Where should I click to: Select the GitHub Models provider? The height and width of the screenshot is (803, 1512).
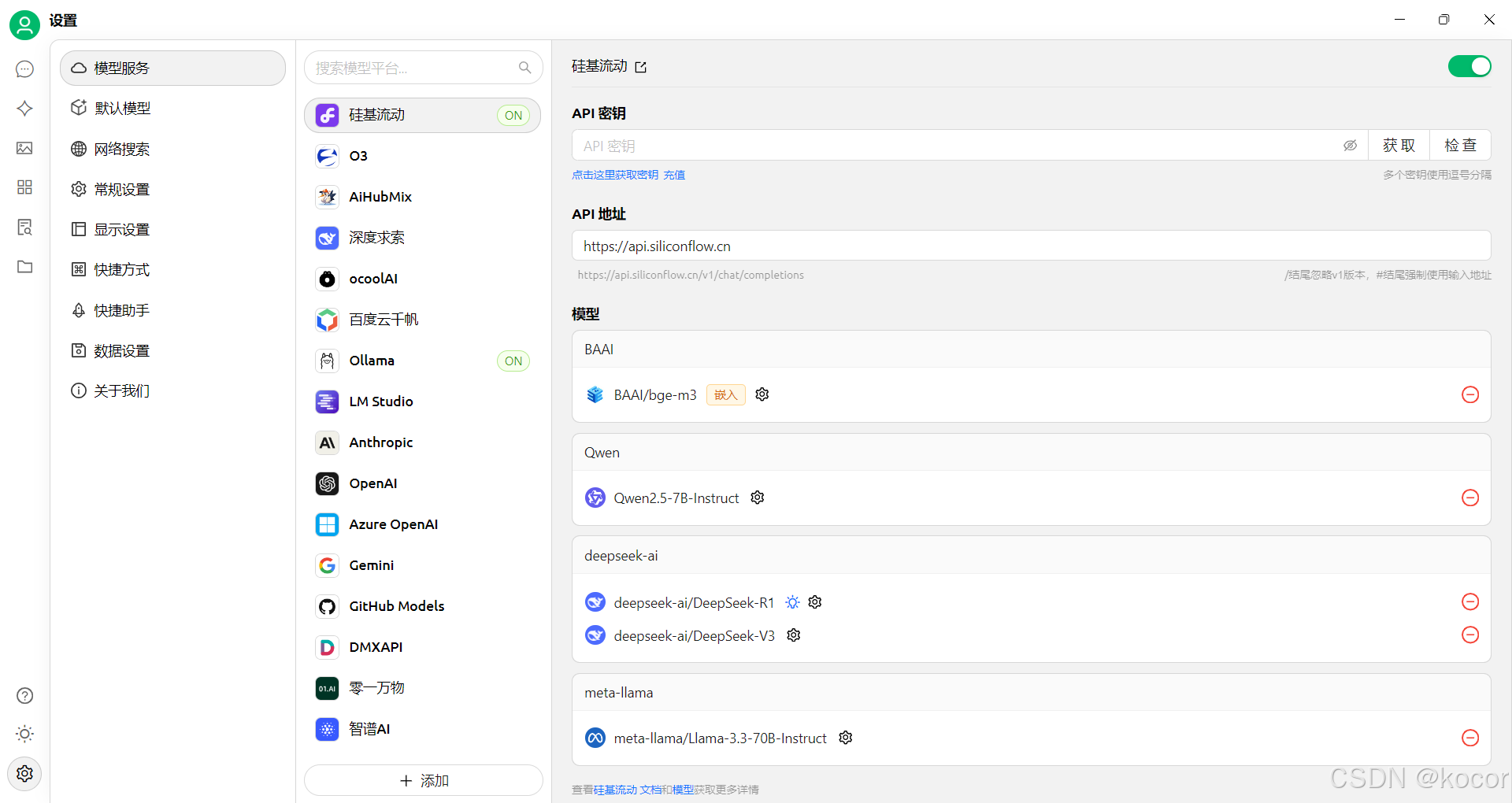(423, 606)
